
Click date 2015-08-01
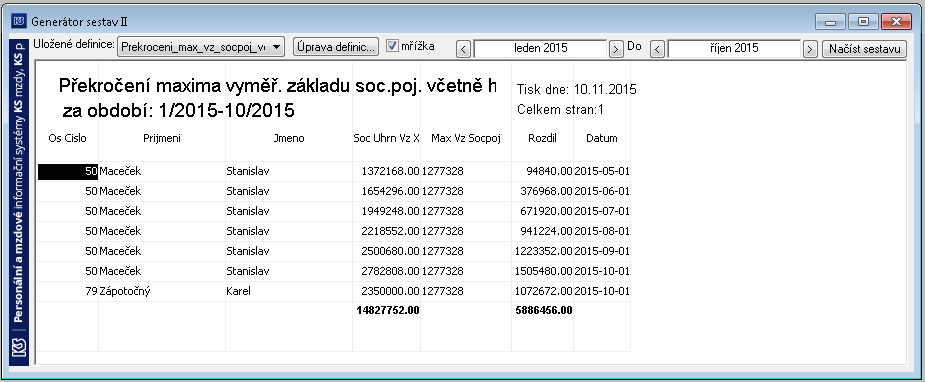(x=602, y=232)
